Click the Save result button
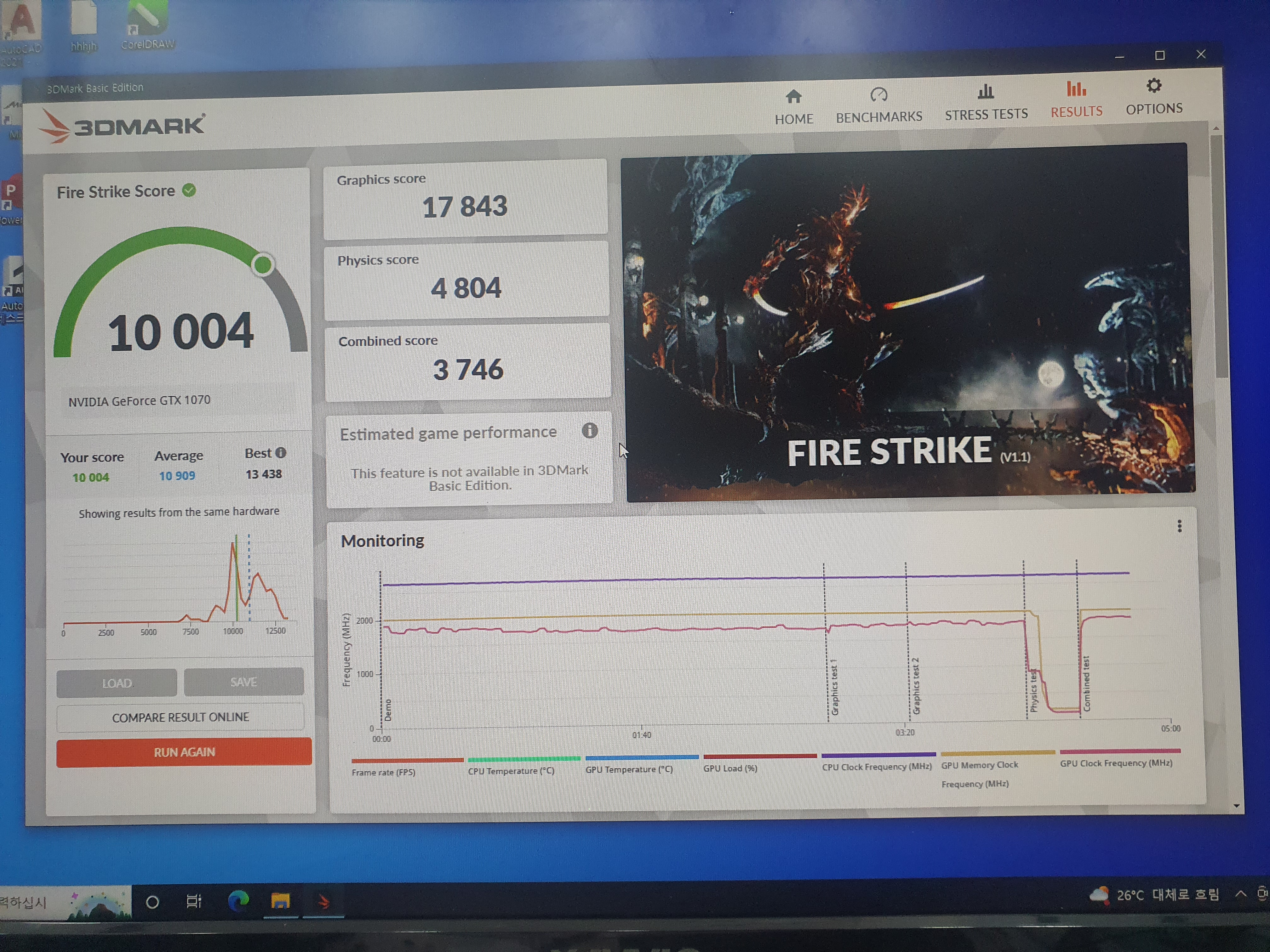The height and width of the screenshot is (952, 1270). point(243,682)
